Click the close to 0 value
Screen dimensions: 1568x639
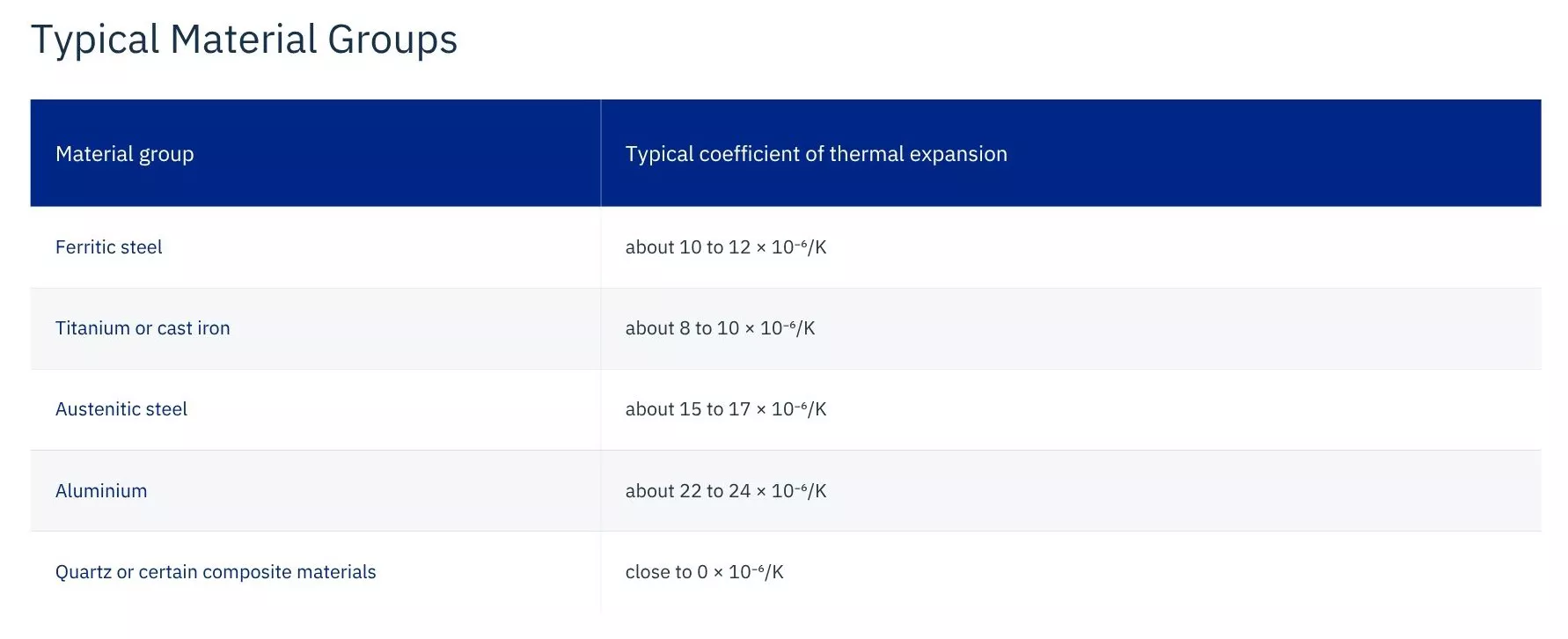pos(704,572)
